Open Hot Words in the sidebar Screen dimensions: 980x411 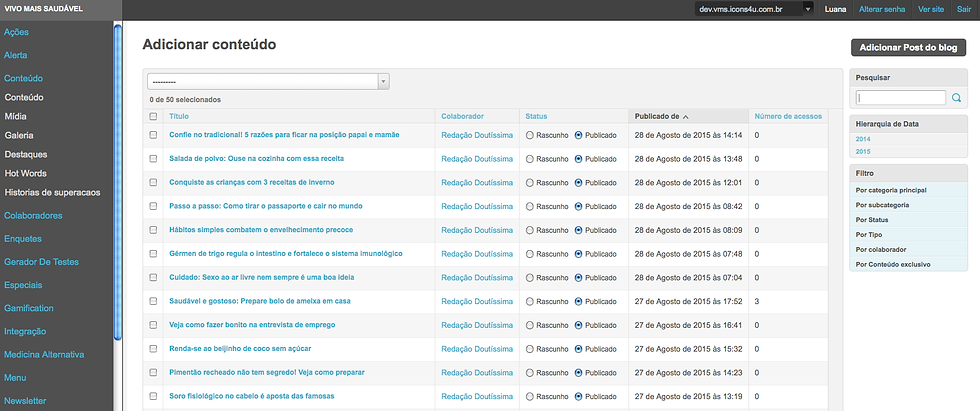25,173
